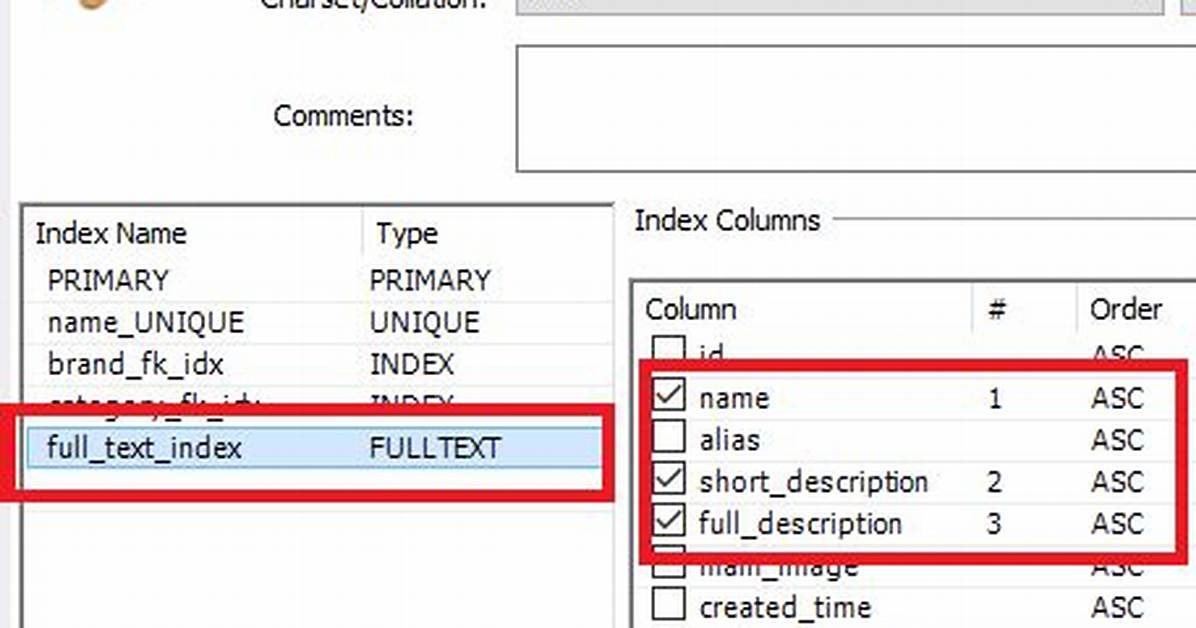Click the full_description column name
Image resolution: width=1196 pixels, height=628 pixels.
(800, 524)
